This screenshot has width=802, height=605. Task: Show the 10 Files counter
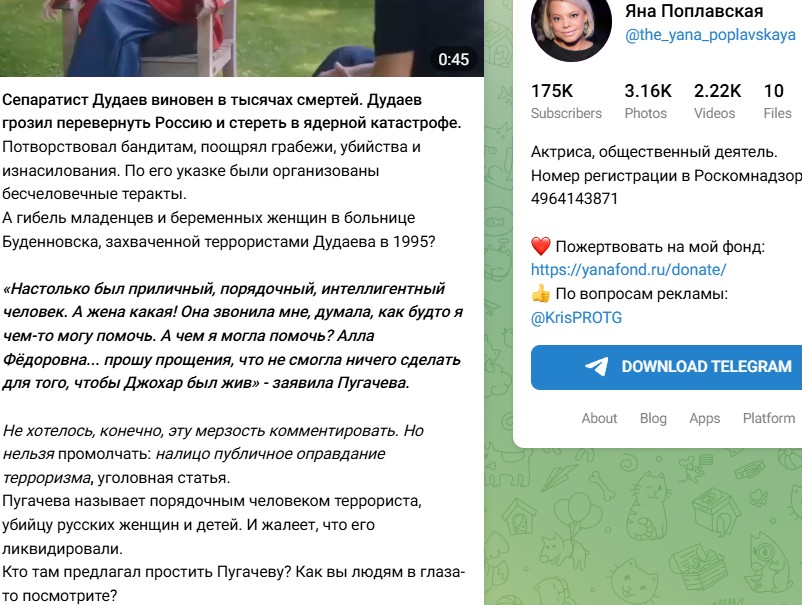click(x=777, y=101)
